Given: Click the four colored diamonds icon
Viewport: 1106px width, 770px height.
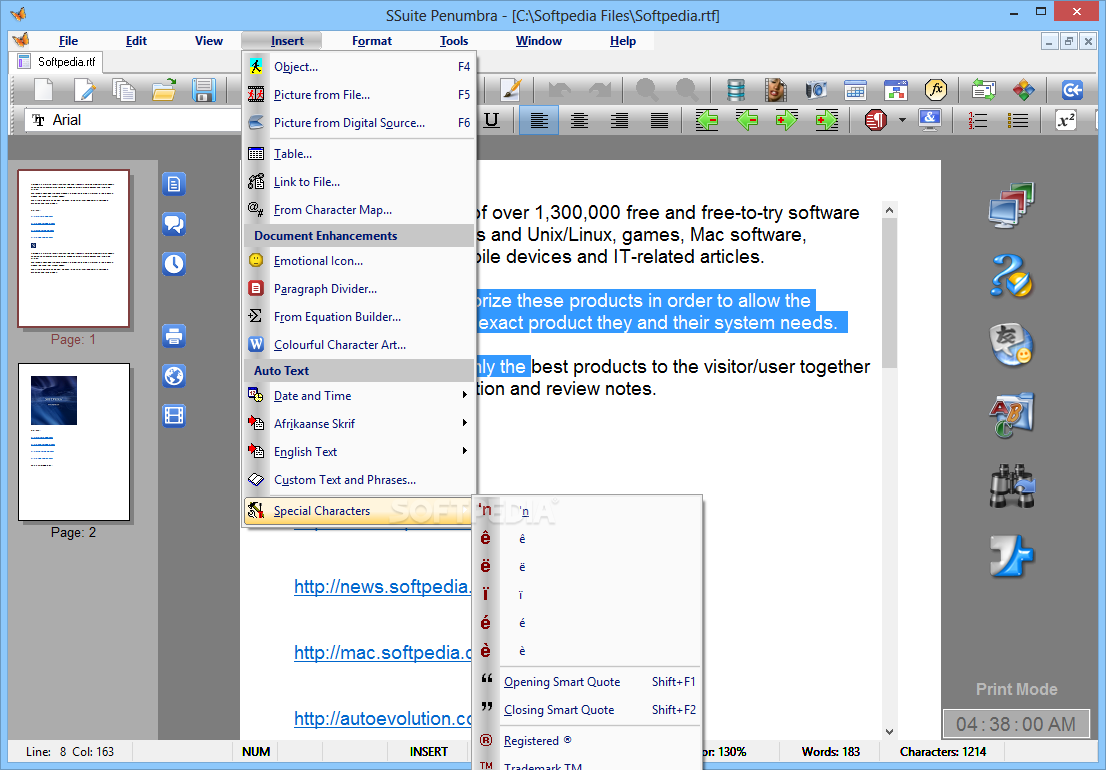Looking at the screenshot, I should tap(1023, 90).
